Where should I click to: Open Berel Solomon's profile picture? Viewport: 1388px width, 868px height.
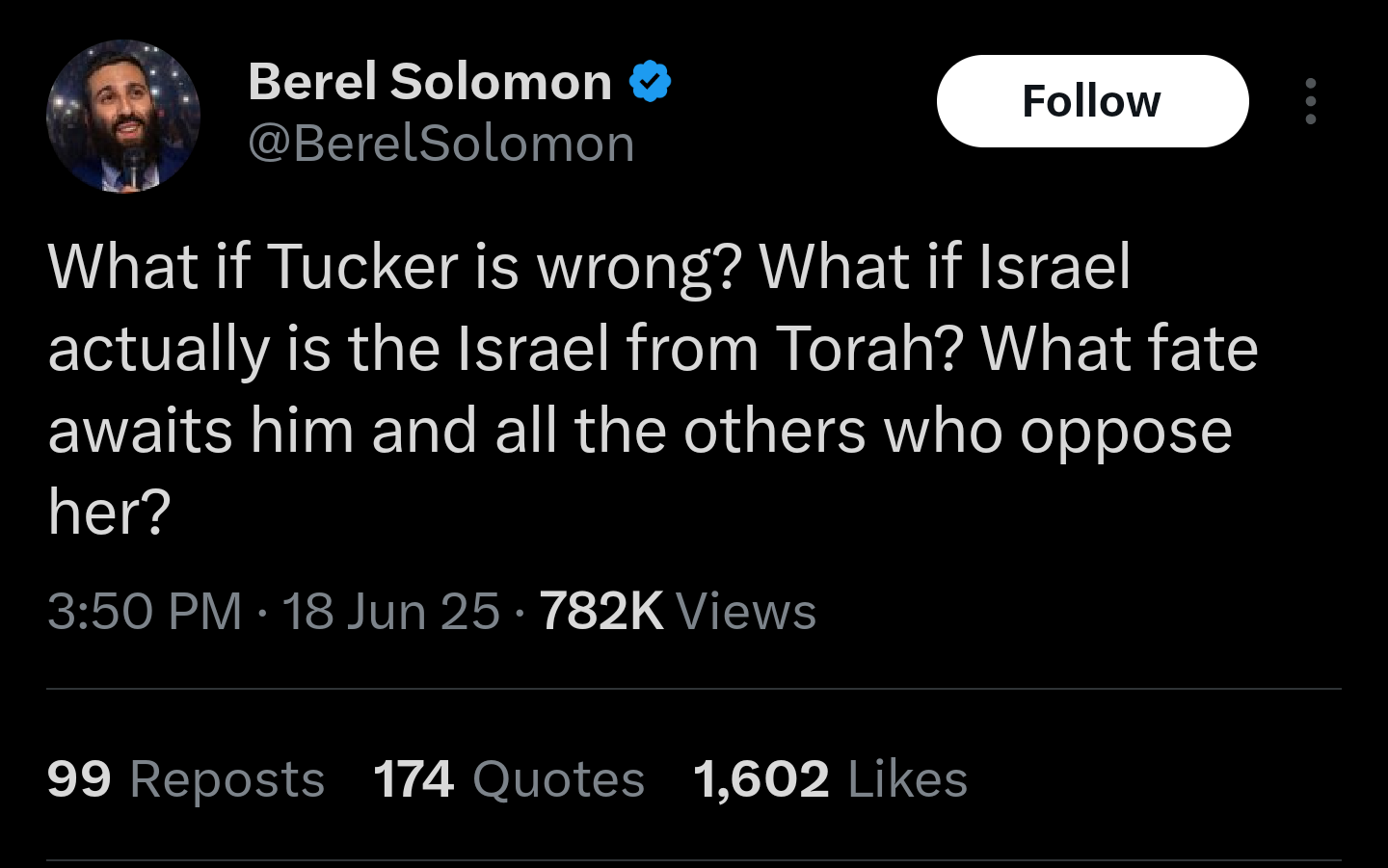pos(123,116)
